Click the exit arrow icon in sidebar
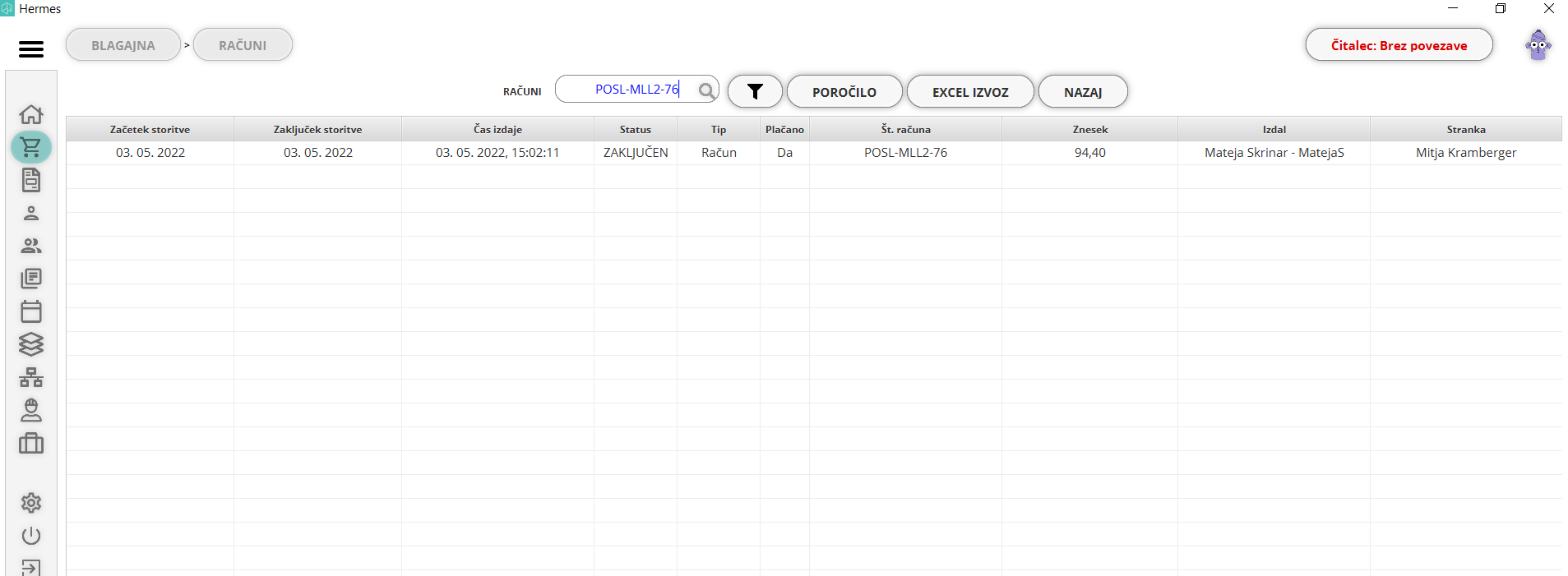The image size is (1568, 576). pos(31,567)
